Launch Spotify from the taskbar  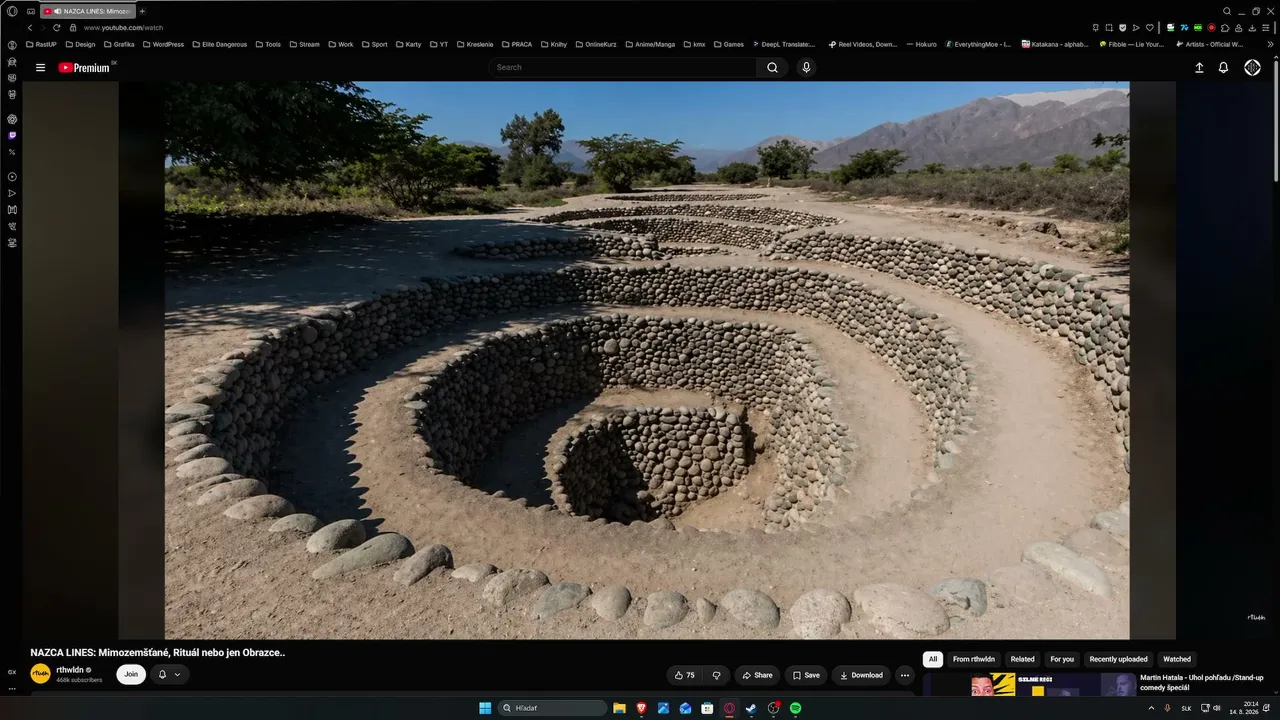[796, 708]
